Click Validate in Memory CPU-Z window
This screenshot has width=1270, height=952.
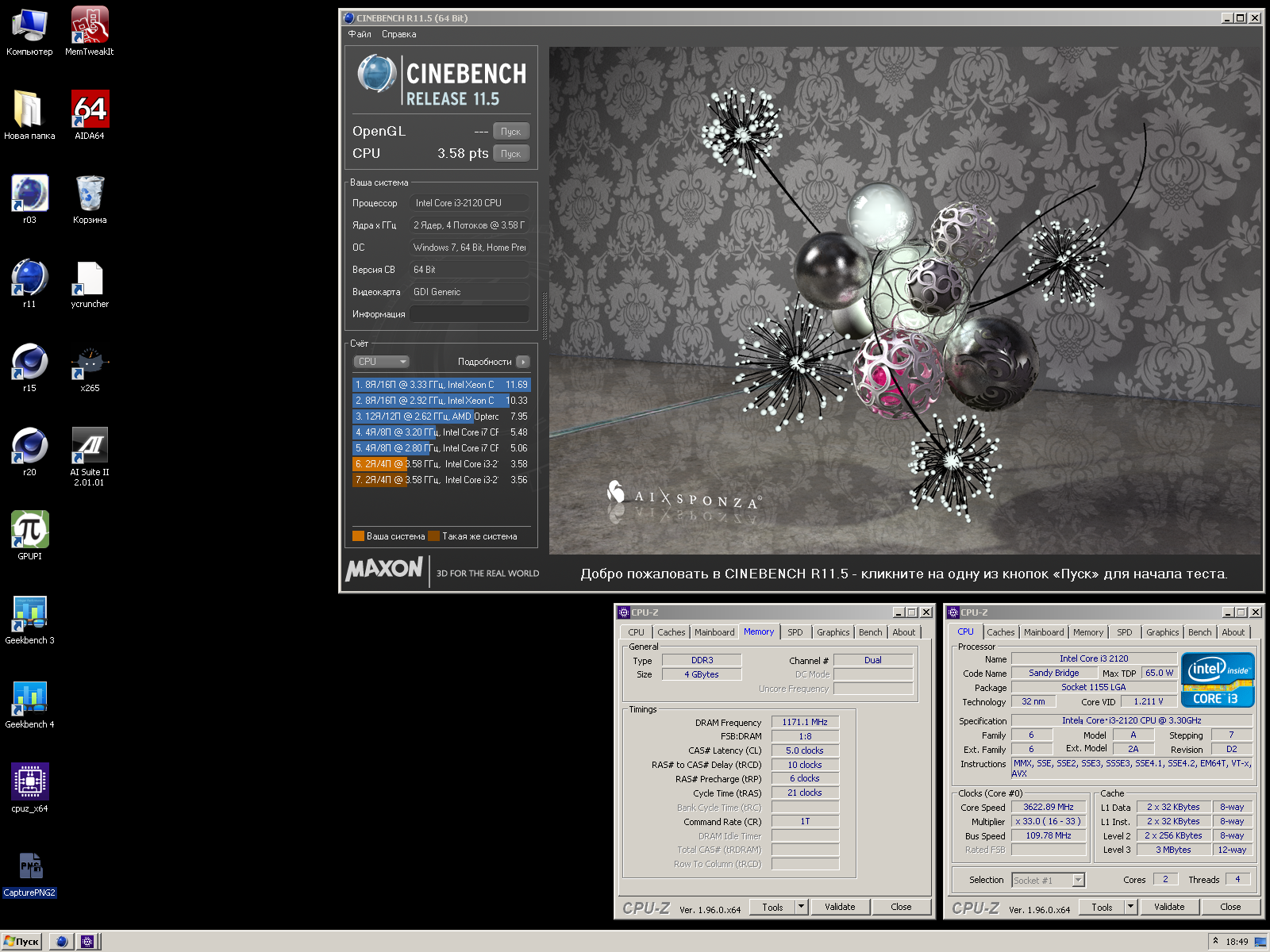[840, 907]
